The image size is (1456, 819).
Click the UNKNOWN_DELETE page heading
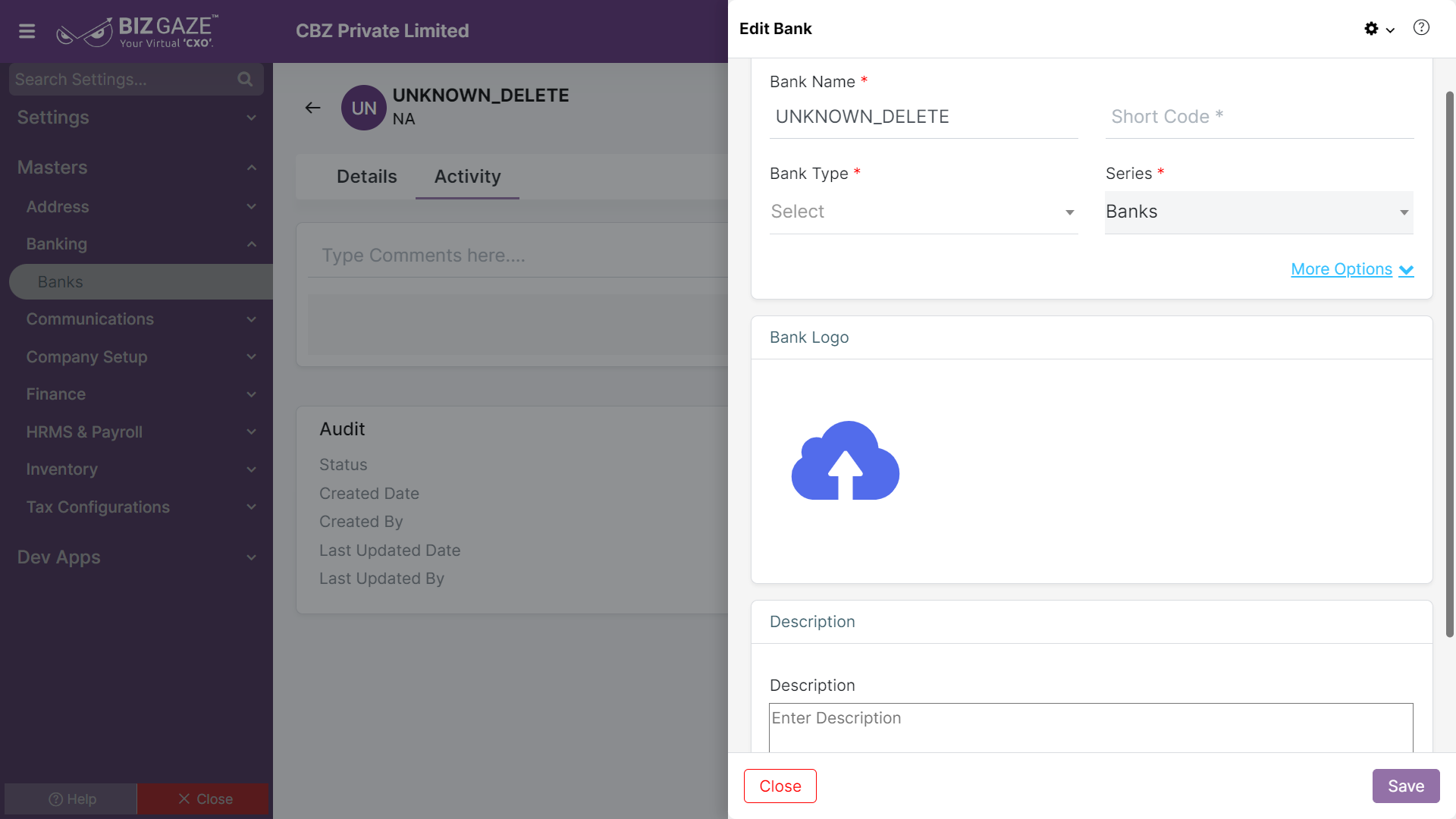point(481,96)
